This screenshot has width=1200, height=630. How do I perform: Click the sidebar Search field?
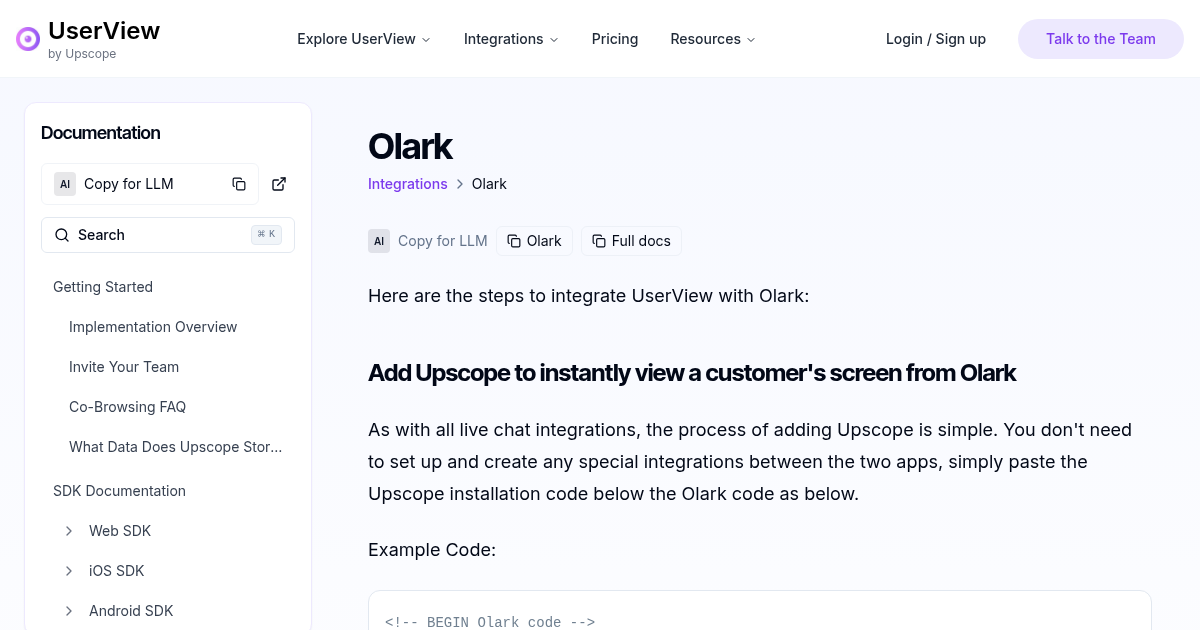(x=168, y=235)
